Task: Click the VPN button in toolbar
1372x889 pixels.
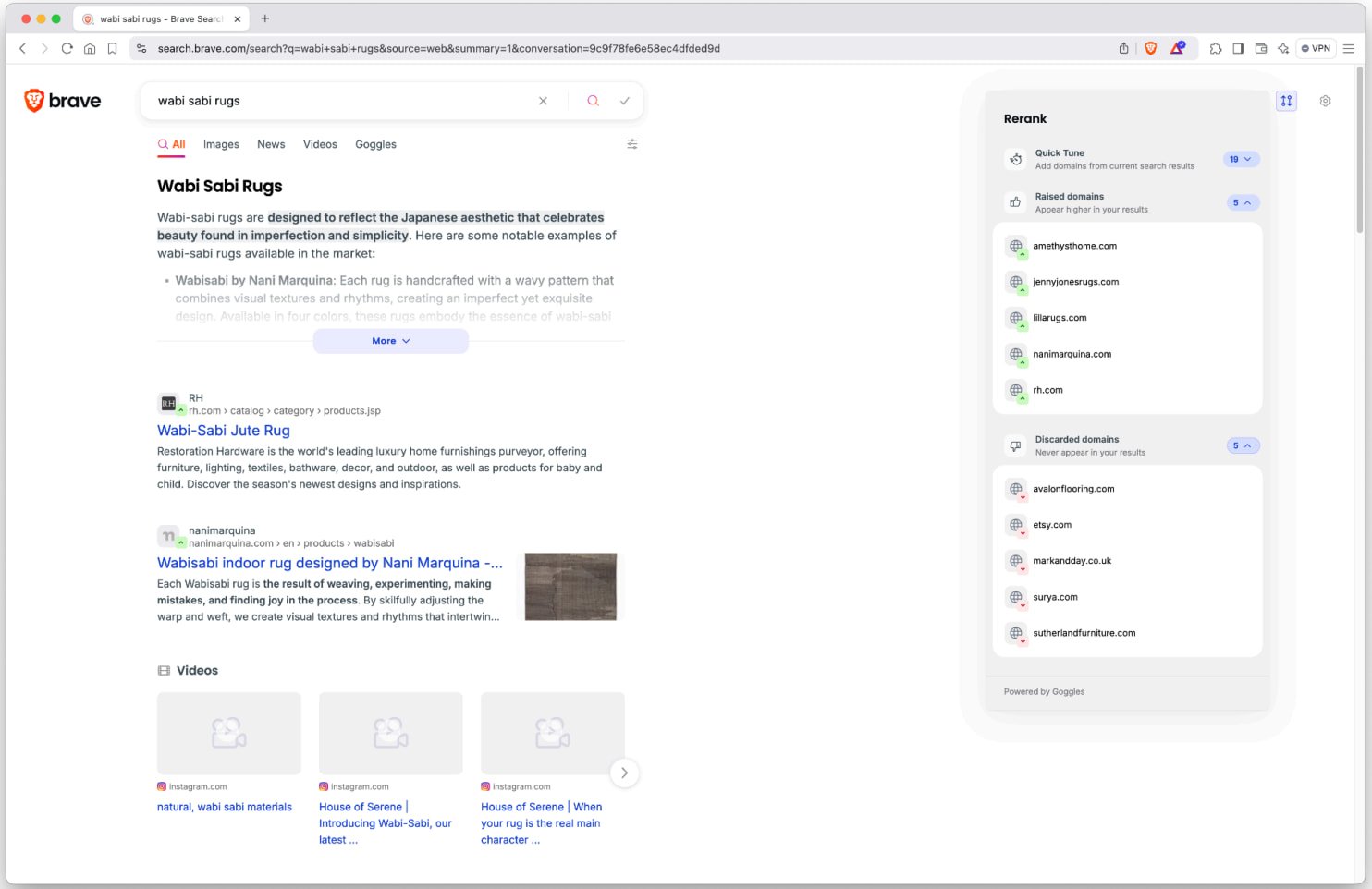Action: click(1316, 48)
